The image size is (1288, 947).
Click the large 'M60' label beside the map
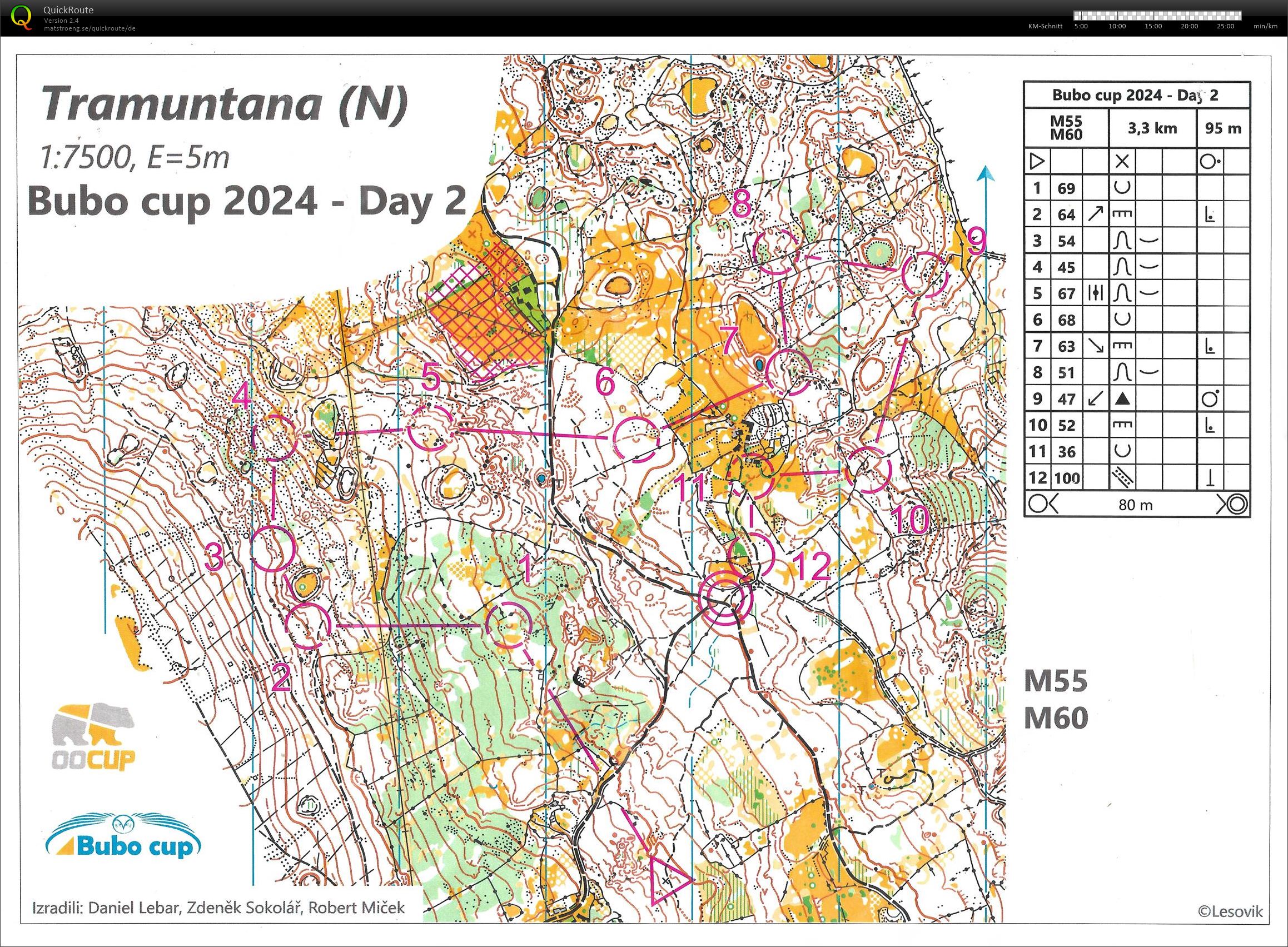pos(1056,719)
